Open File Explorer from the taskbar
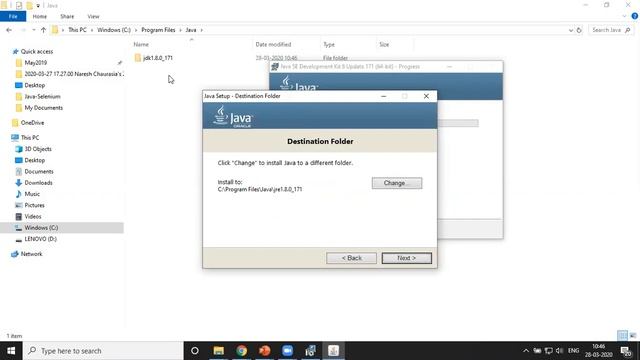Viewport: 640px width, 360px height. tap(218, 351)
